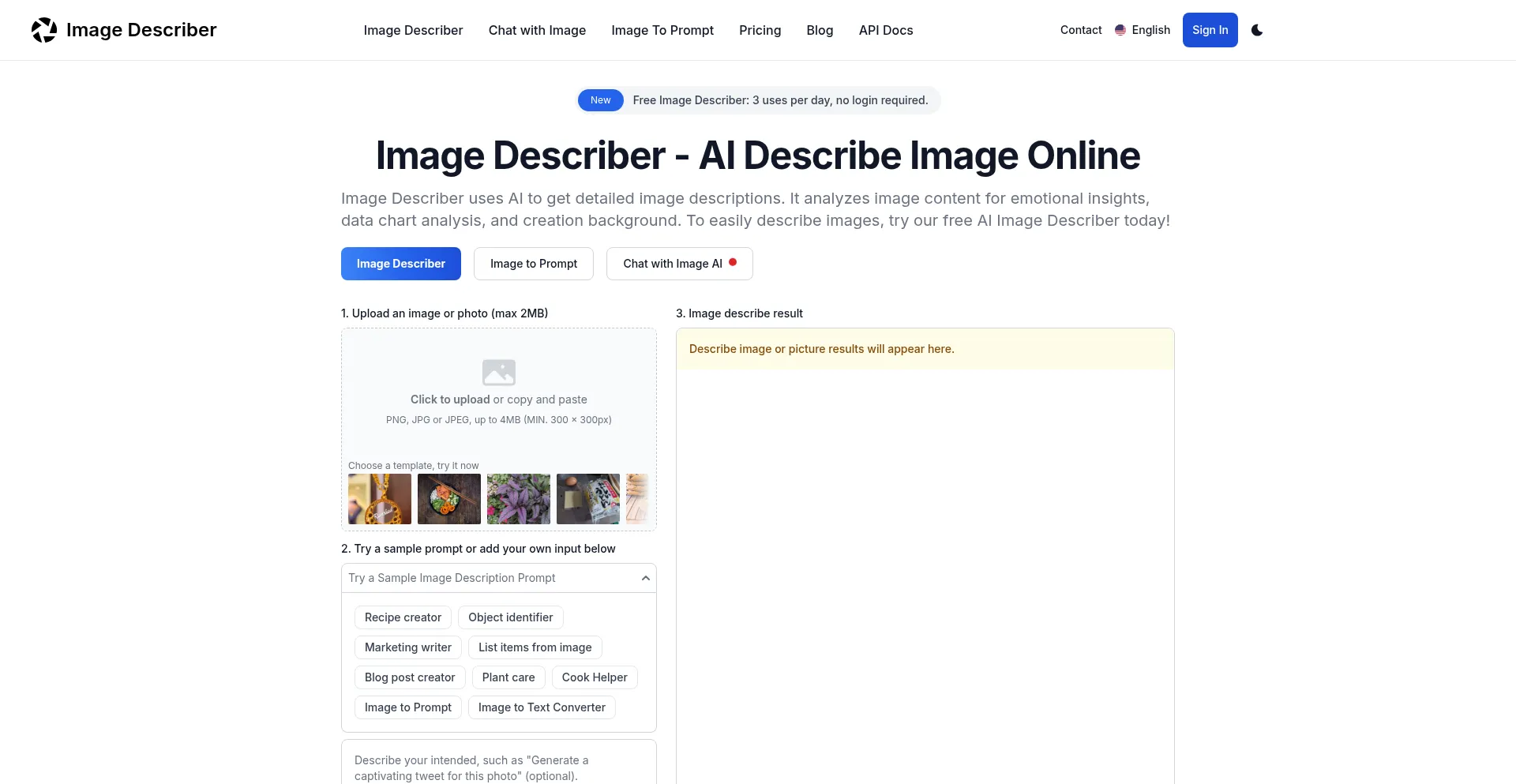Select the Image to Text Converter prompt
This screenshot has height=784, width=1516.
(x=542, y=707)
